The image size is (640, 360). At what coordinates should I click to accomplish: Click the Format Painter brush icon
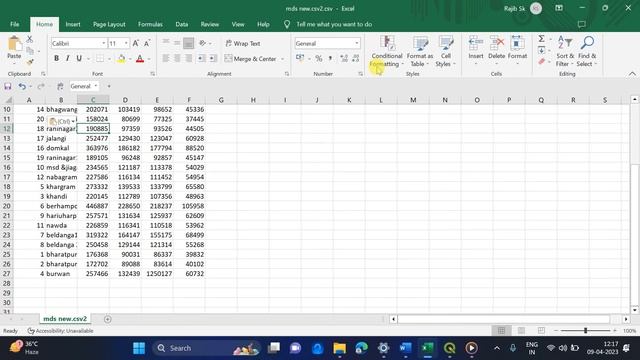click(29, 62)
